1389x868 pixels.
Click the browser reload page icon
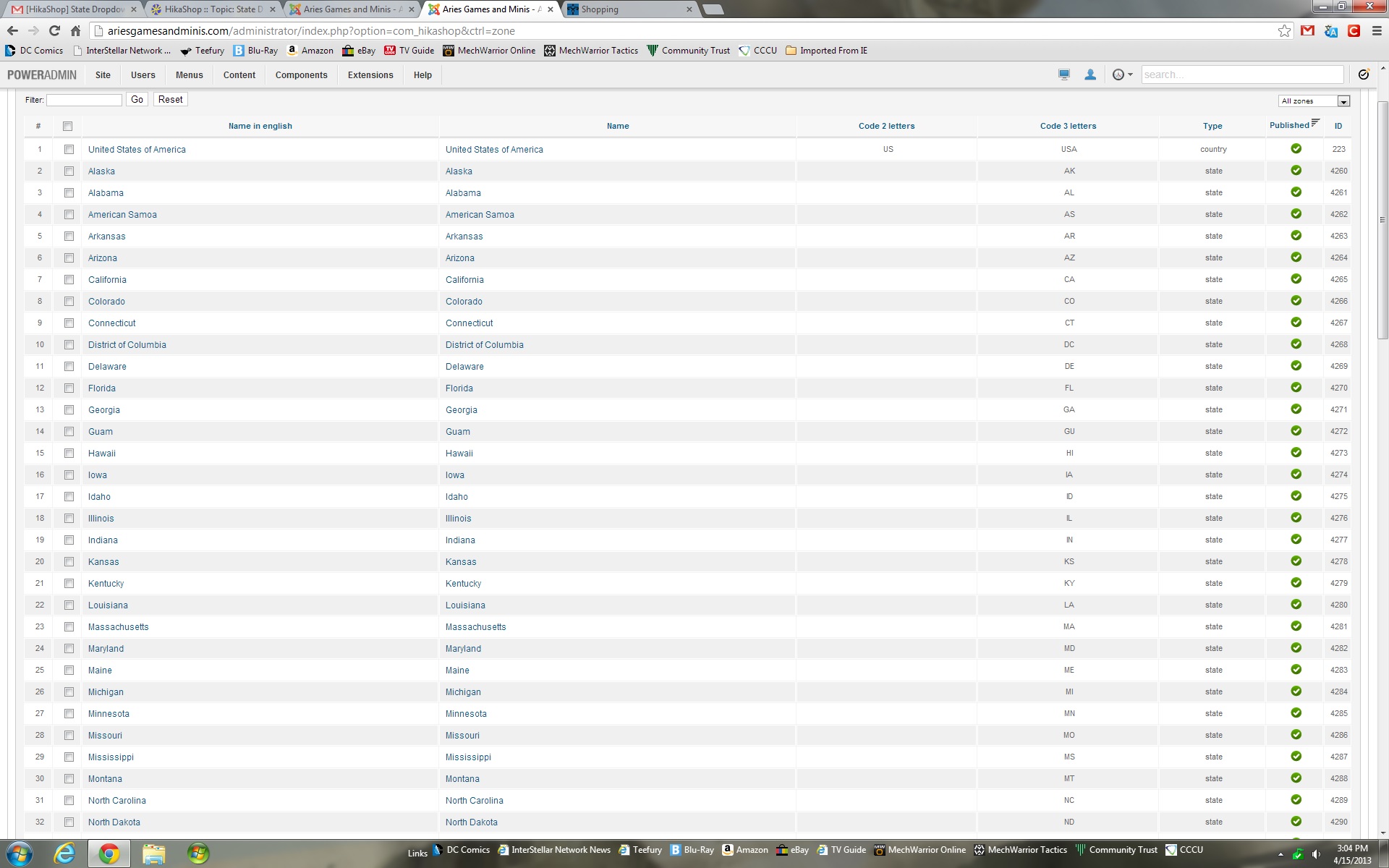pos(54,30)
